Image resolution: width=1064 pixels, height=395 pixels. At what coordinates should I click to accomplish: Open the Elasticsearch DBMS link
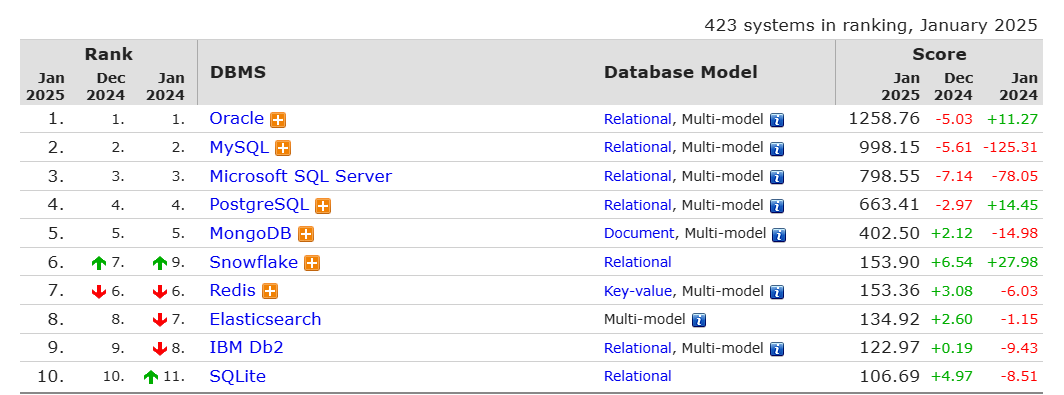(265, 319)
